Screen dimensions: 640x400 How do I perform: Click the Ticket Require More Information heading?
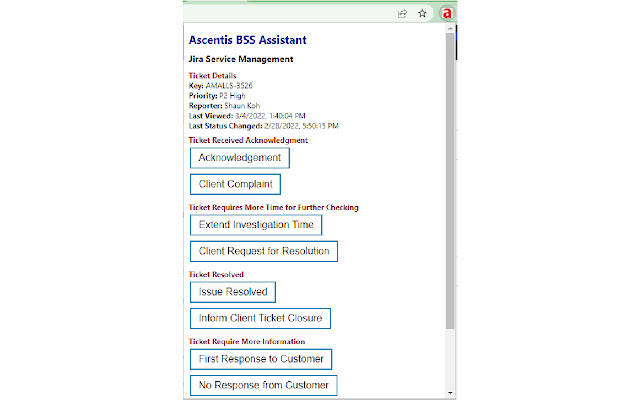pos(247,342)
